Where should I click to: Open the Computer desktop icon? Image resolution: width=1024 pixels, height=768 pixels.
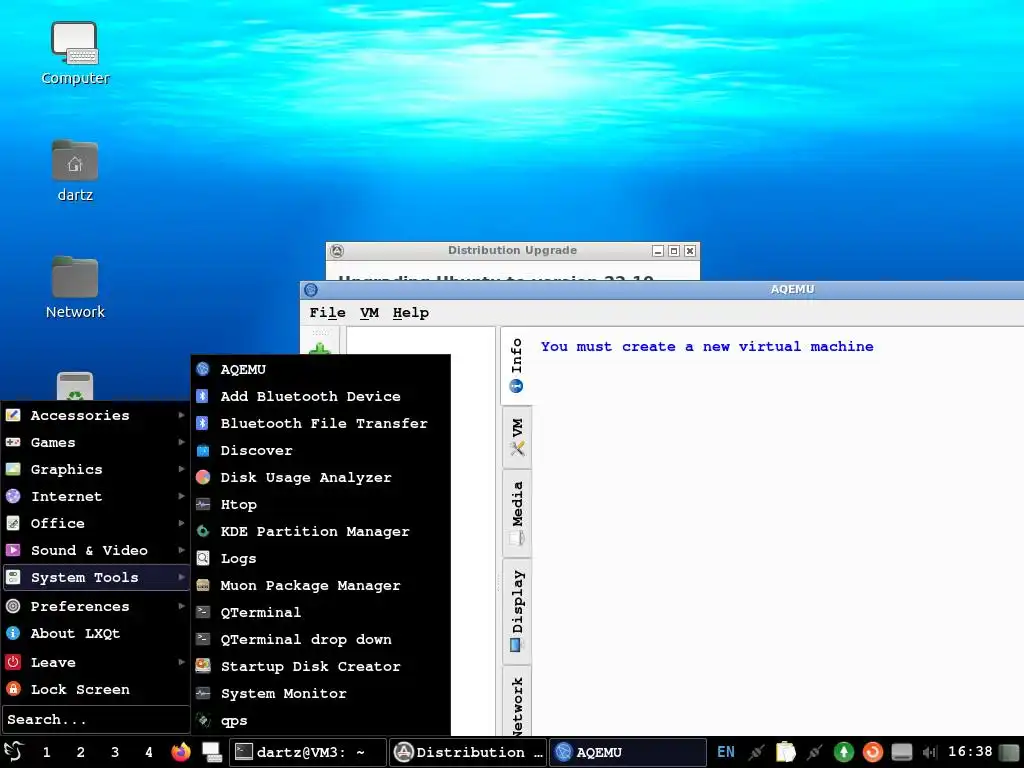pos(75,54)
